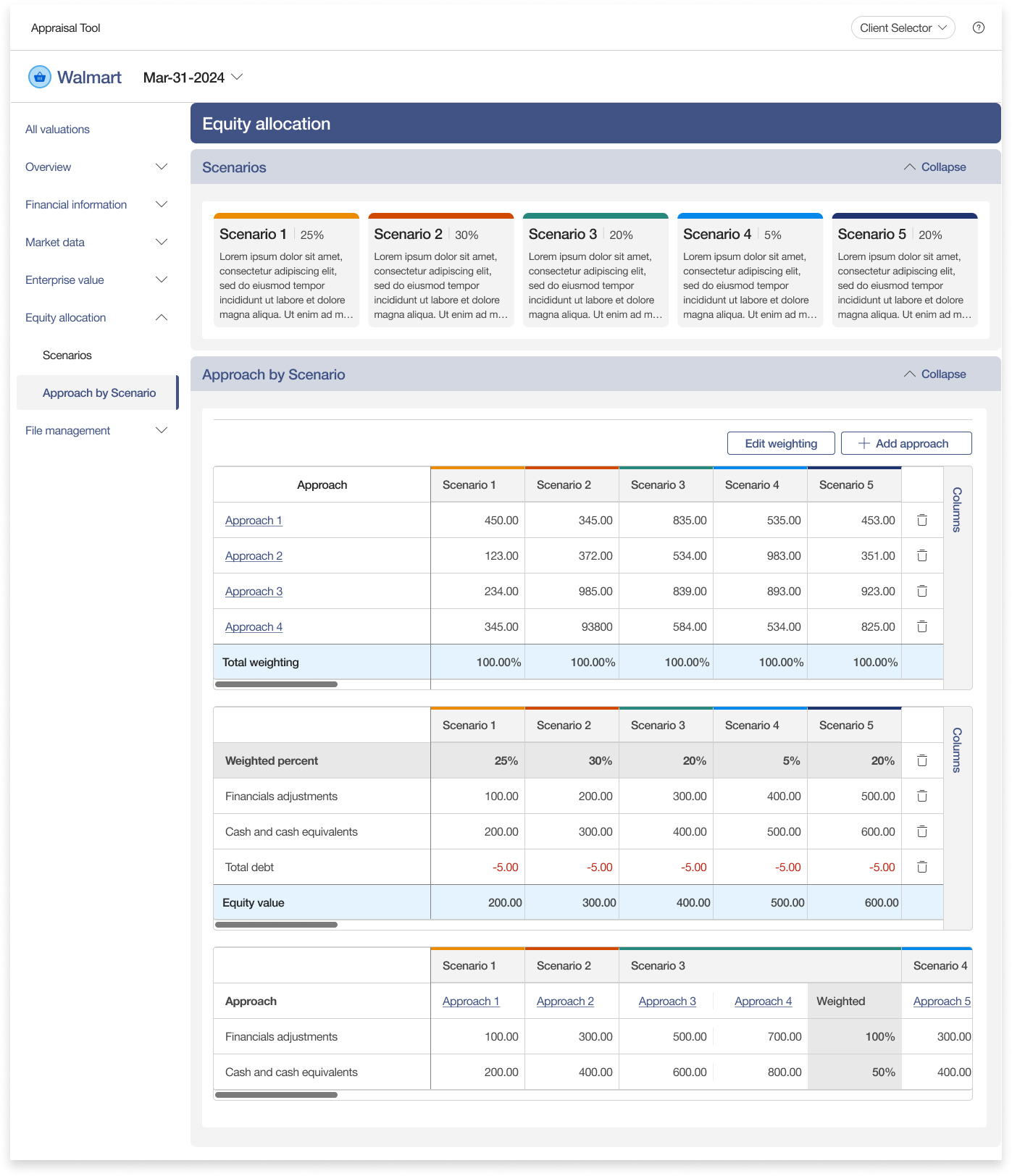Open Approach 5 link in bottom table
This screenshot has width=1012, height=1176.
tap(942, 1001)
